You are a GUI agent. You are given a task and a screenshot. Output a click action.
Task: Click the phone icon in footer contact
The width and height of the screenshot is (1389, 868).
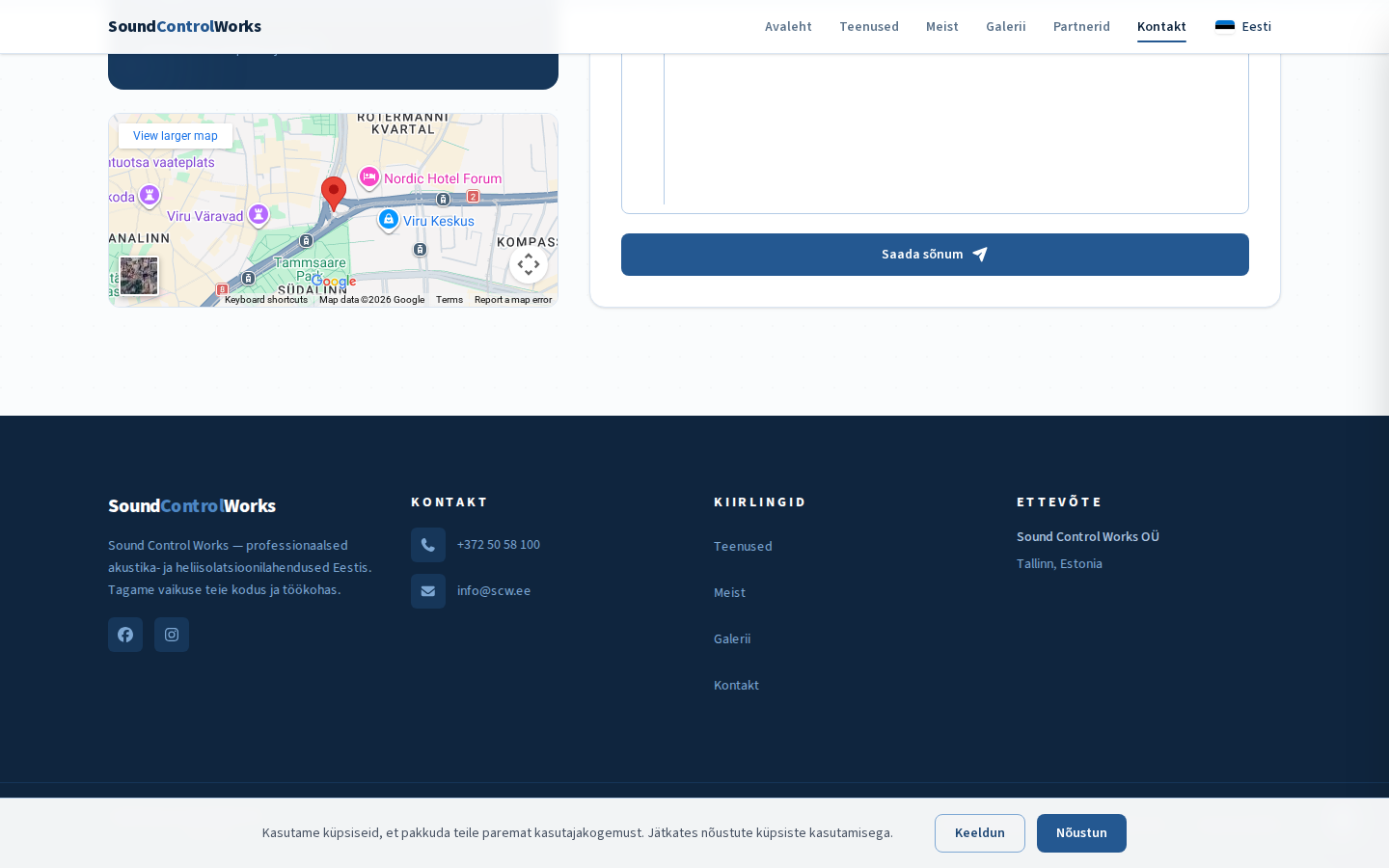428,545
